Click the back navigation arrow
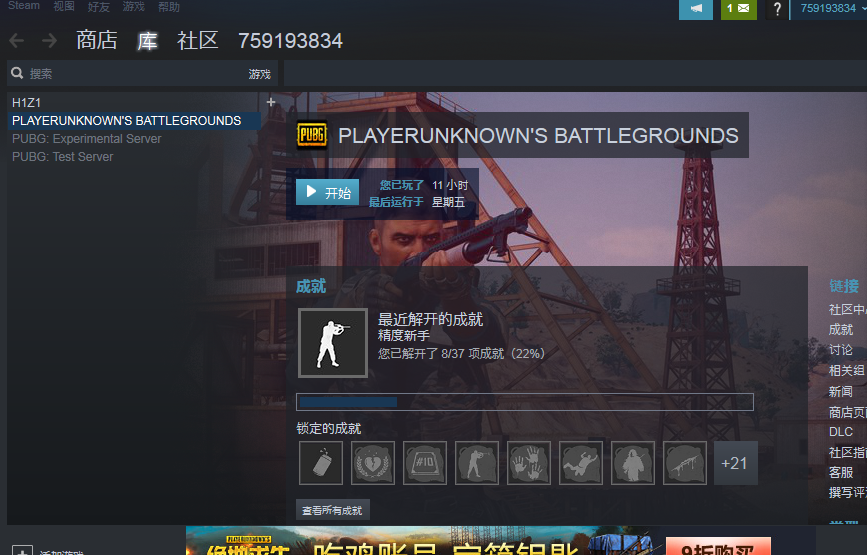The width and height of the screenshot is (867, 555). click(x=17, y=40)
